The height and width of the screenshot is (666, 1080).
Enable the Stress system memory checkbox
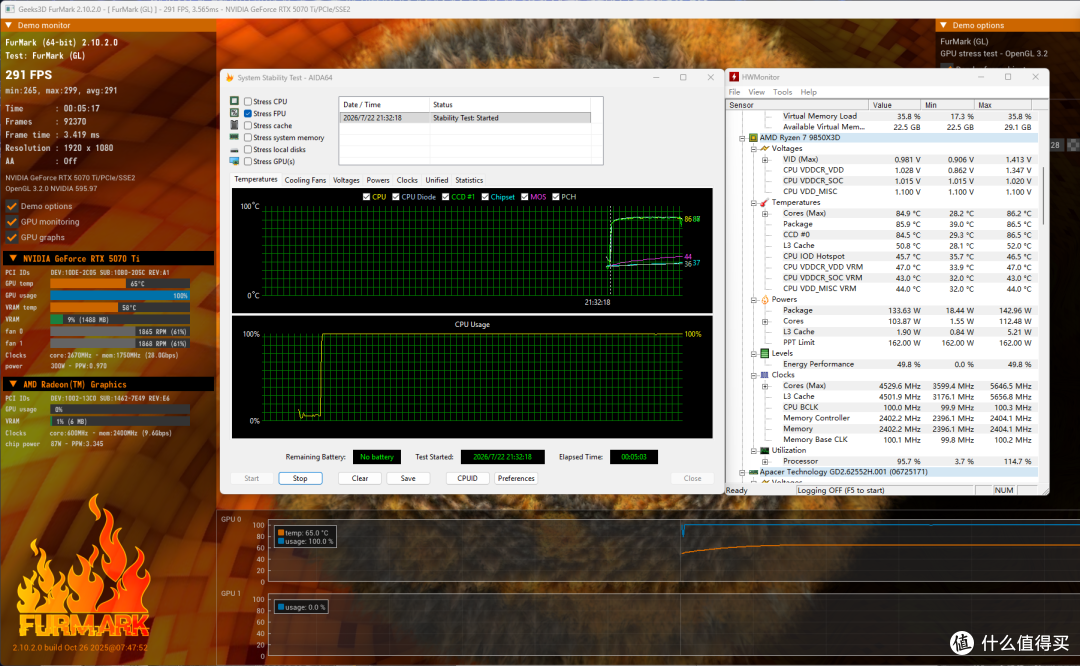coord(248,137)
